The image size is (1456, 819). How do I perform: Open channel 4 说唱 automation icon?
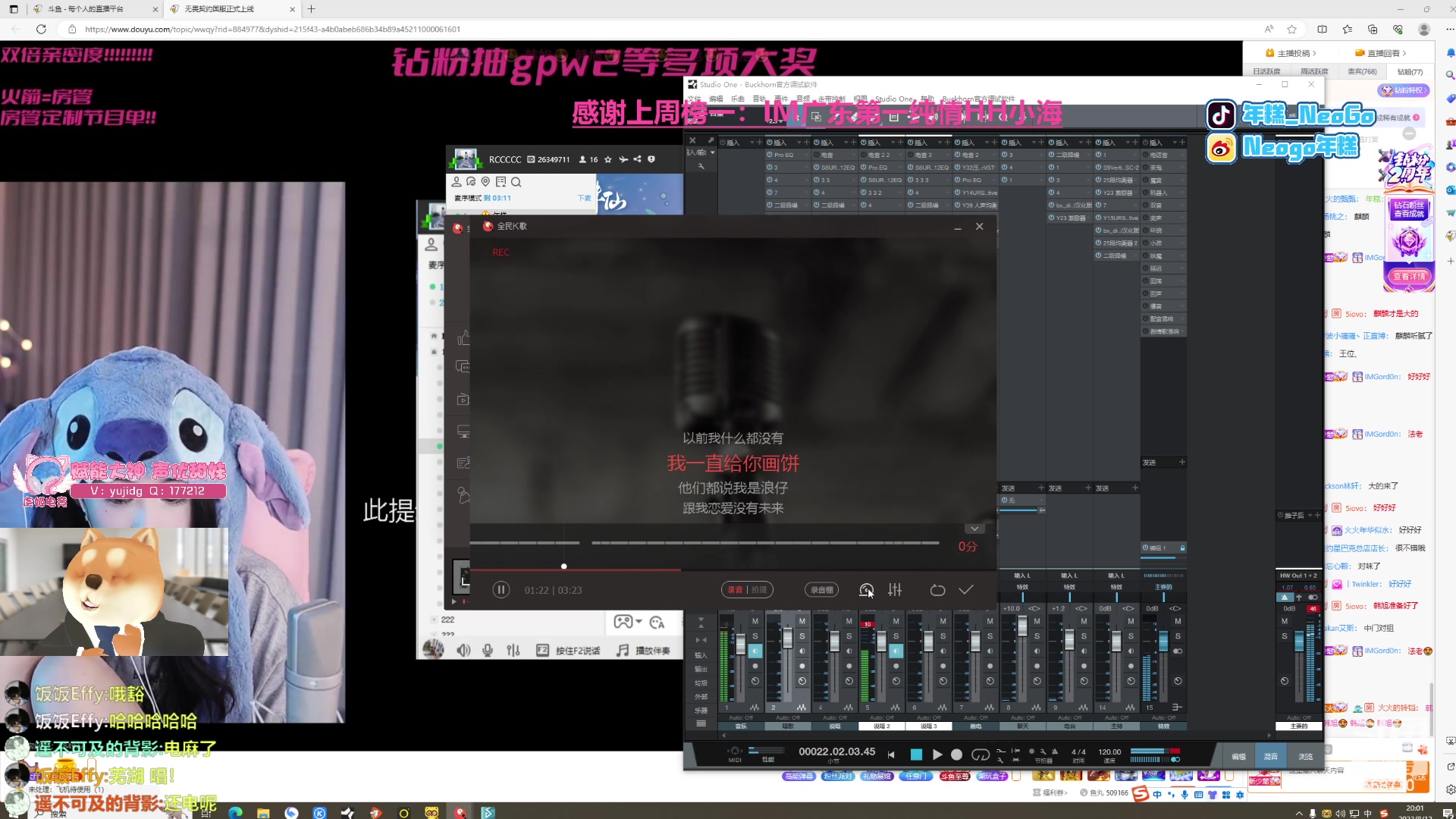tap(848, 708)
